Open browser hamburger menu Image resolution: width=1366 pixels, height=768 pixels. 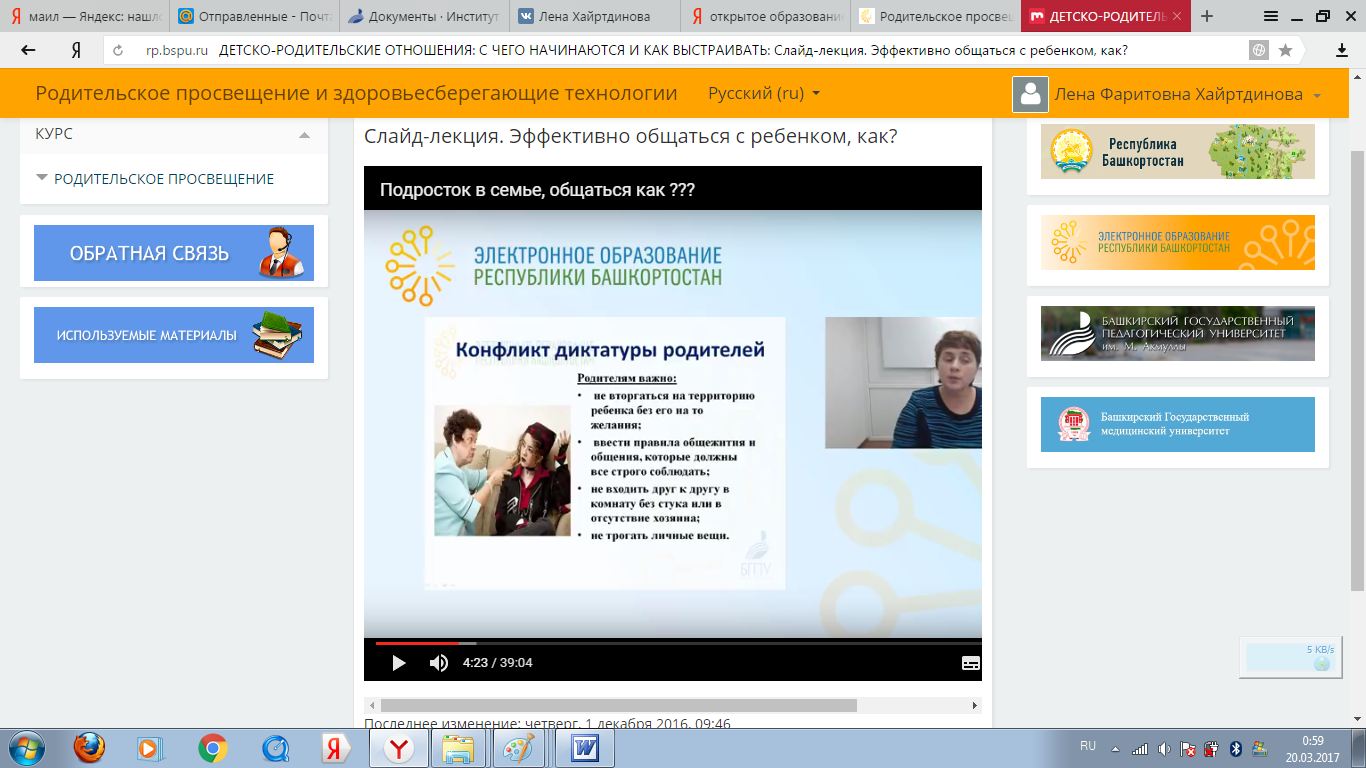tap(1271, 16)
